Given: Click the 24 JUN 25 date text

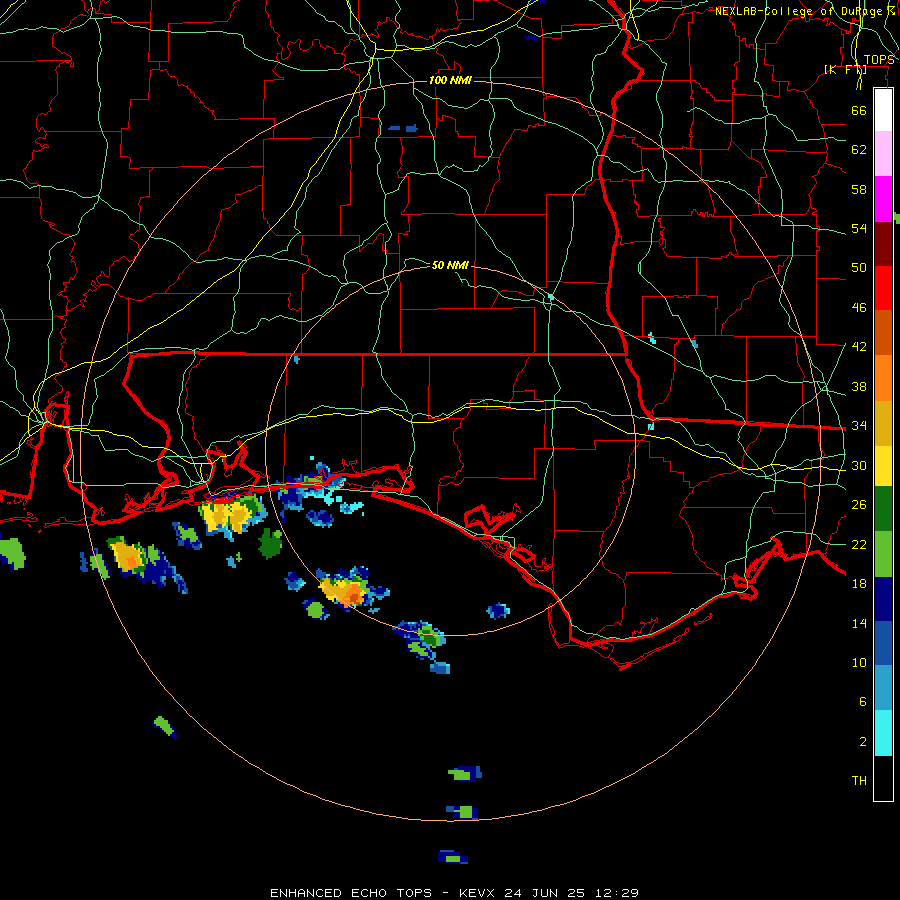Looking at the screenshot, I should (545, 893).
